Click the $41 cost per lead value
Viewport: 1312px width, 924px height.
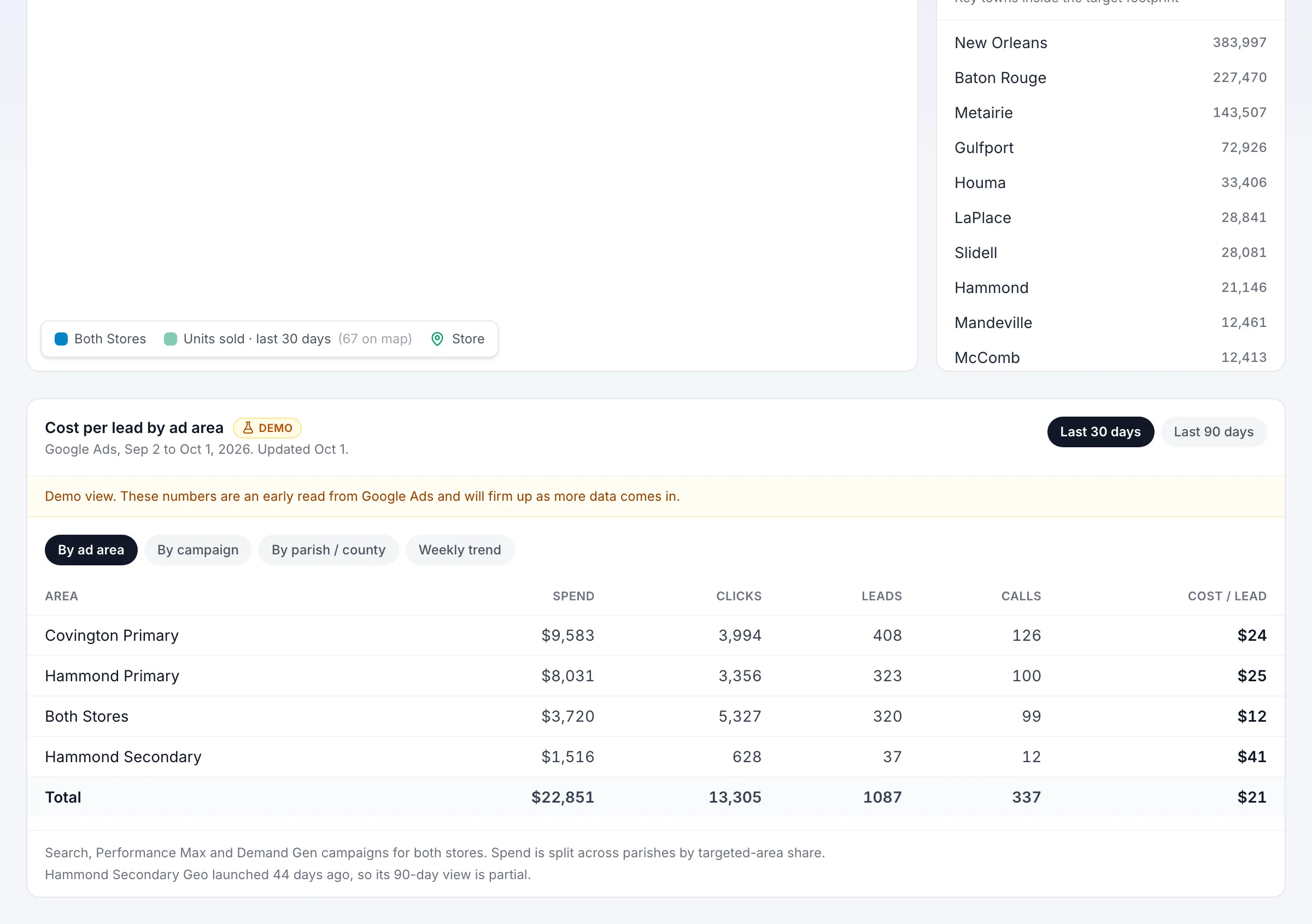click(1252, 757)
